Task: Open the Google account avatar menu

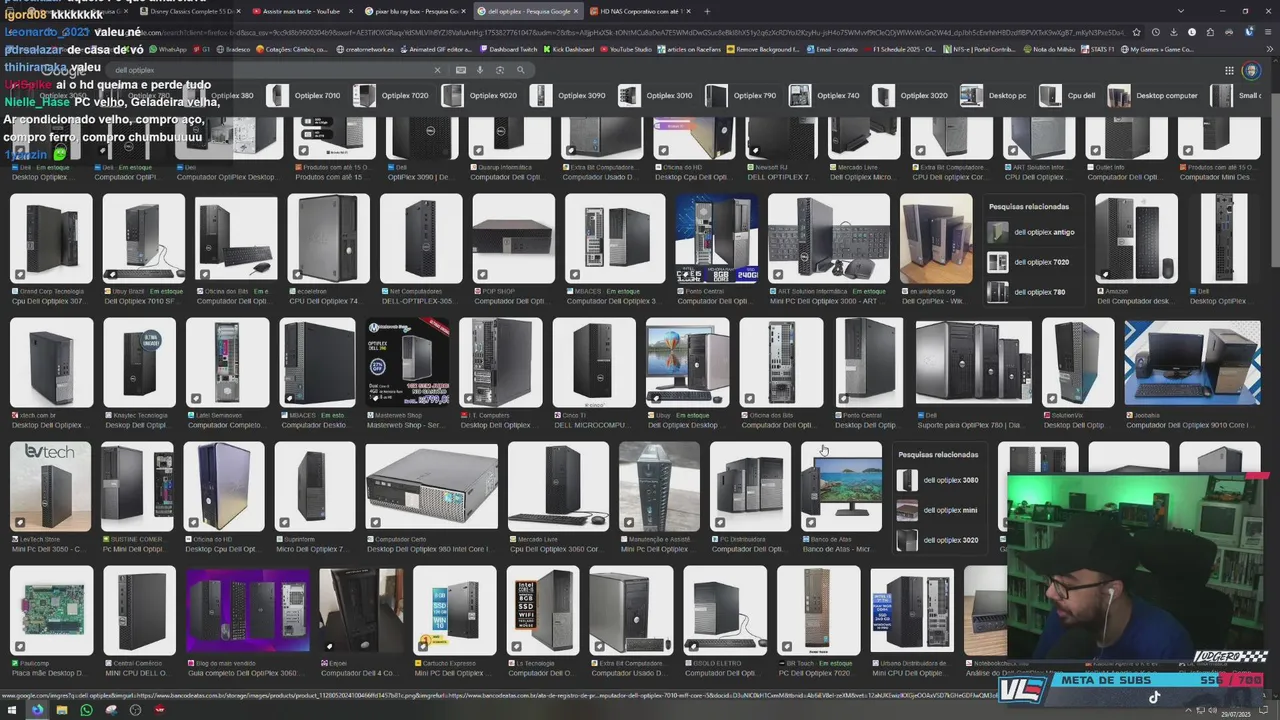Action: [x=1251, y=70]
